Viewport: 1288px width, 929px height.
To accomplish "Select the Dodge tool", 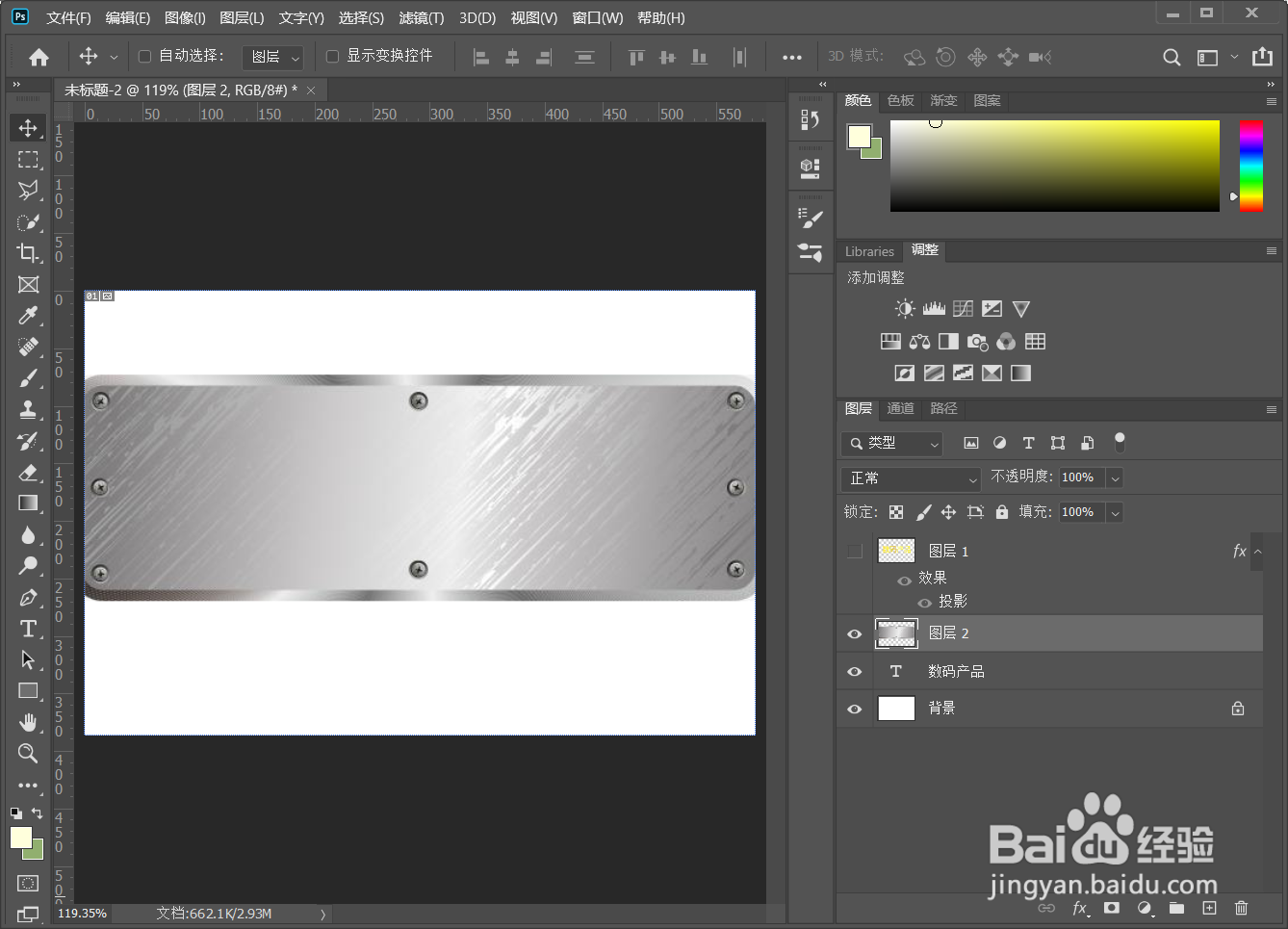I will click(28, 565).
